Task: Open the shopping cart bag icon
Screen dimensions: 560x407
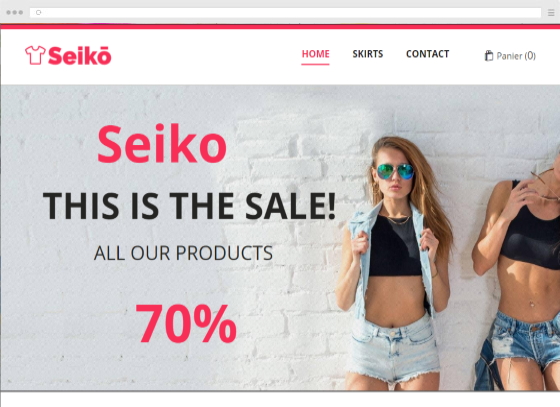Action: tap(489, 56)
